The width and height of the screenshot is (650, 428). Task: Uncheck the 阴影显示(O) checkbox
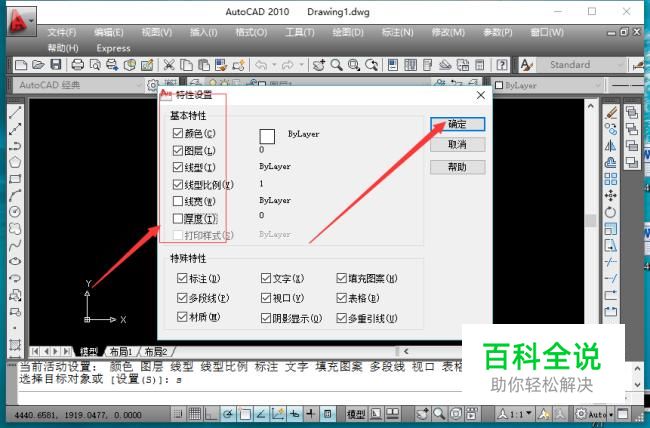click(266, 318)
